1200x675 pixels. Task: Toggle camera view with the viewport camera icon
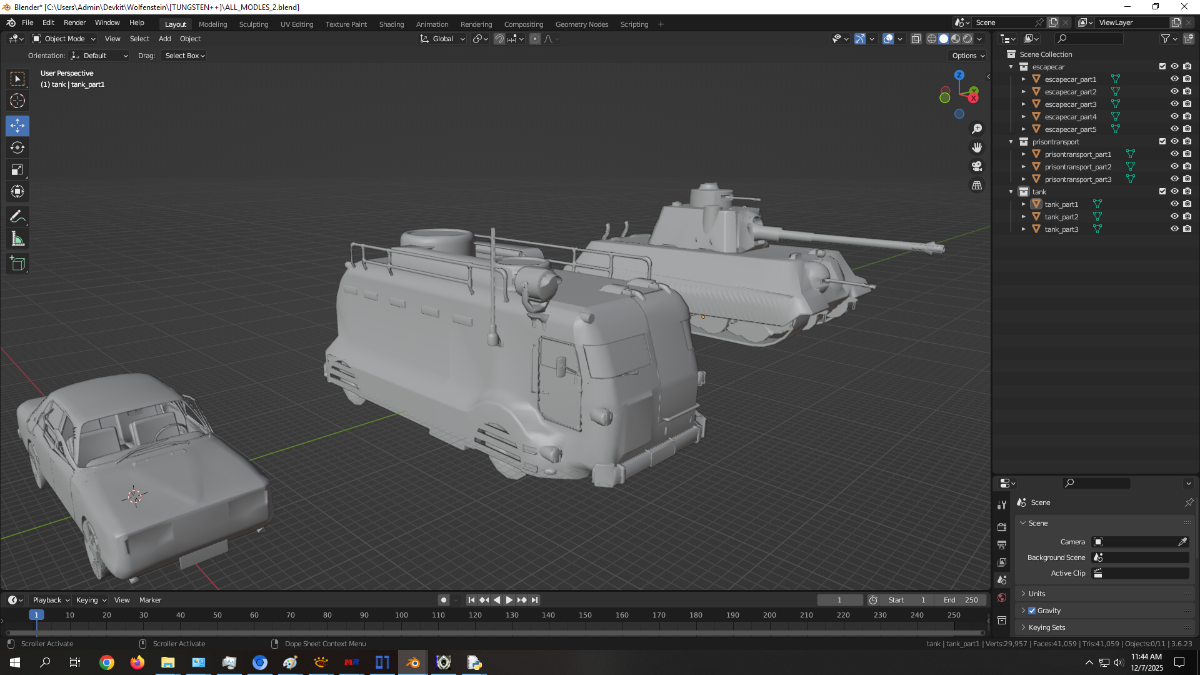[x=977, y=166]
